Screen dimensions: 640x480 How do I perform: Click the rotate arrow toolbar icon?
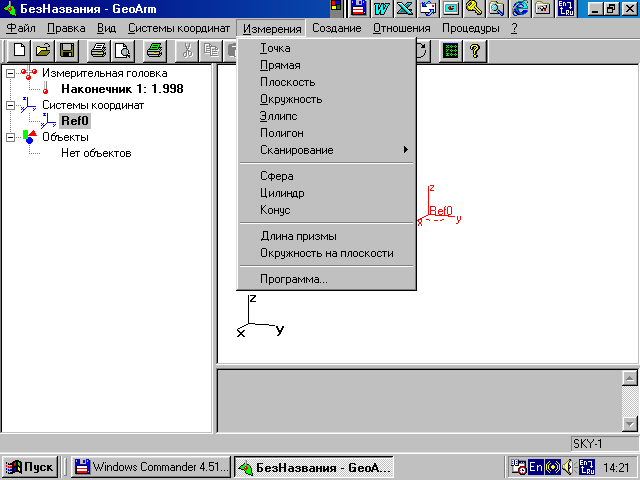pos(422,51)
